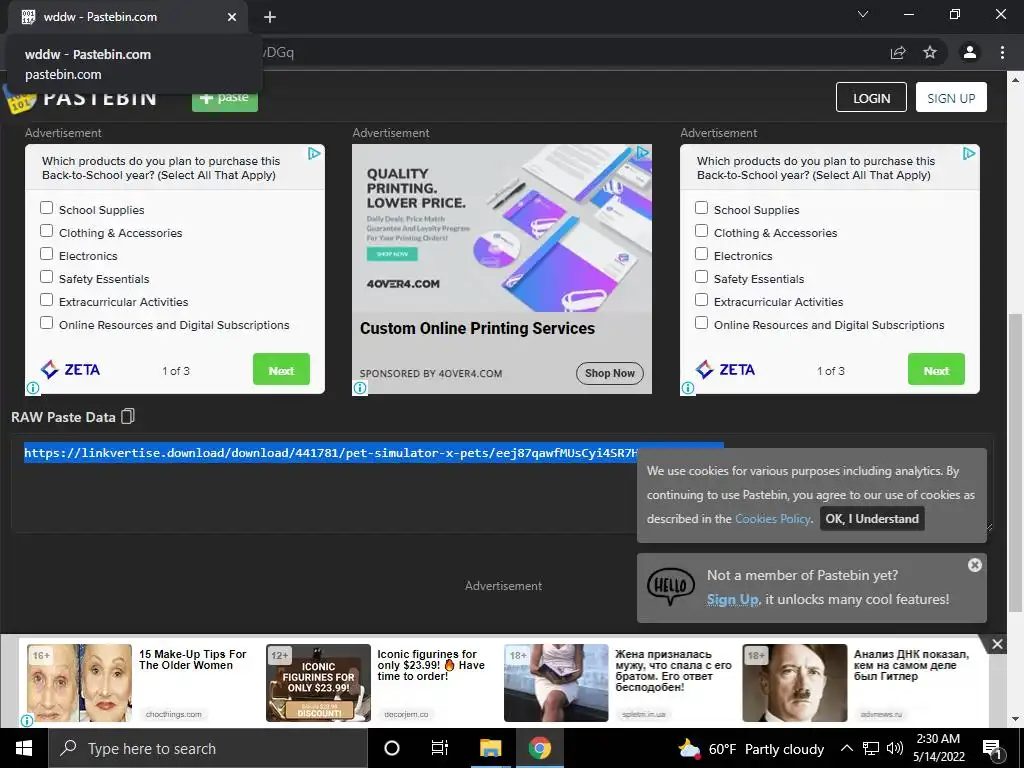Image resolution: width=1024 pixels, height=768 pixels.
Task: Check Online Resources option in right ad
Action: pos(701,323)
